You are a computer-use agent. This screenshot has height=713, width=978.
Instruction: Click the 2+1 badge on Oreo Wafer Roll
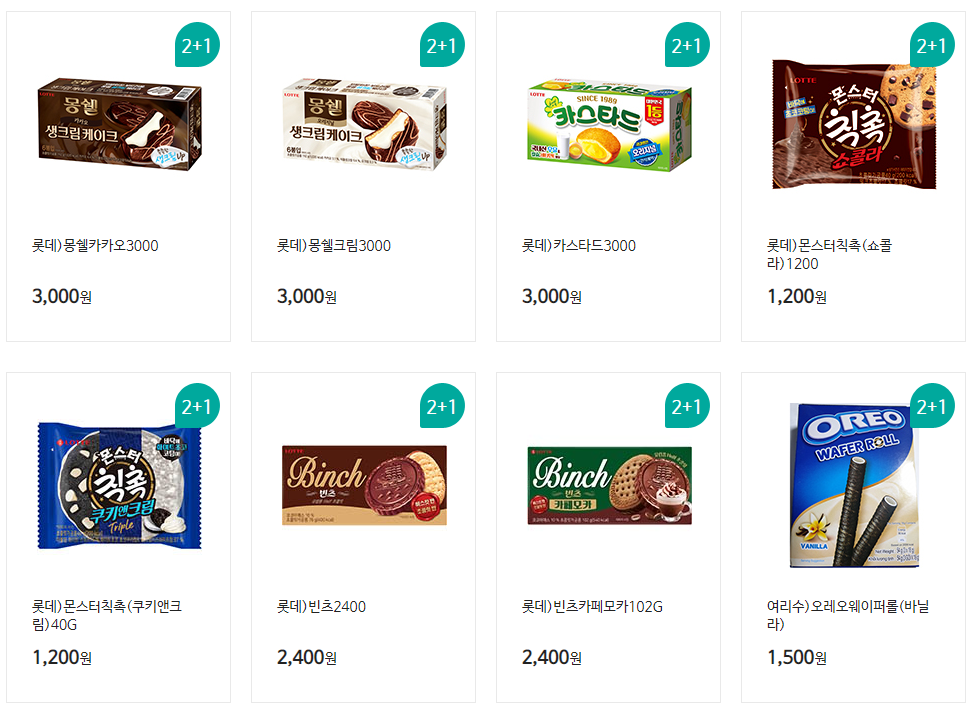pos(932,405)
